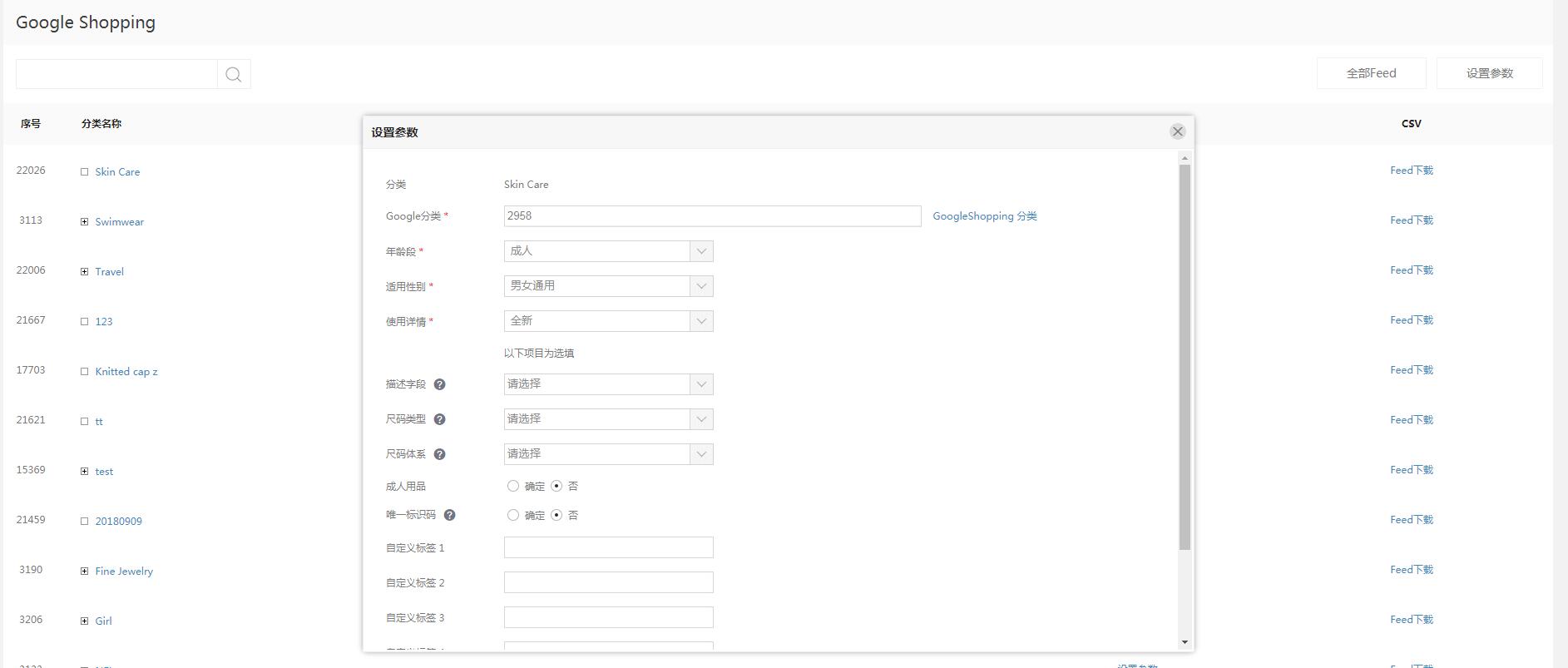Select 确定 for 唯一标识码
The width and height of the screenshot is (1568, 668).
point(513,515)
